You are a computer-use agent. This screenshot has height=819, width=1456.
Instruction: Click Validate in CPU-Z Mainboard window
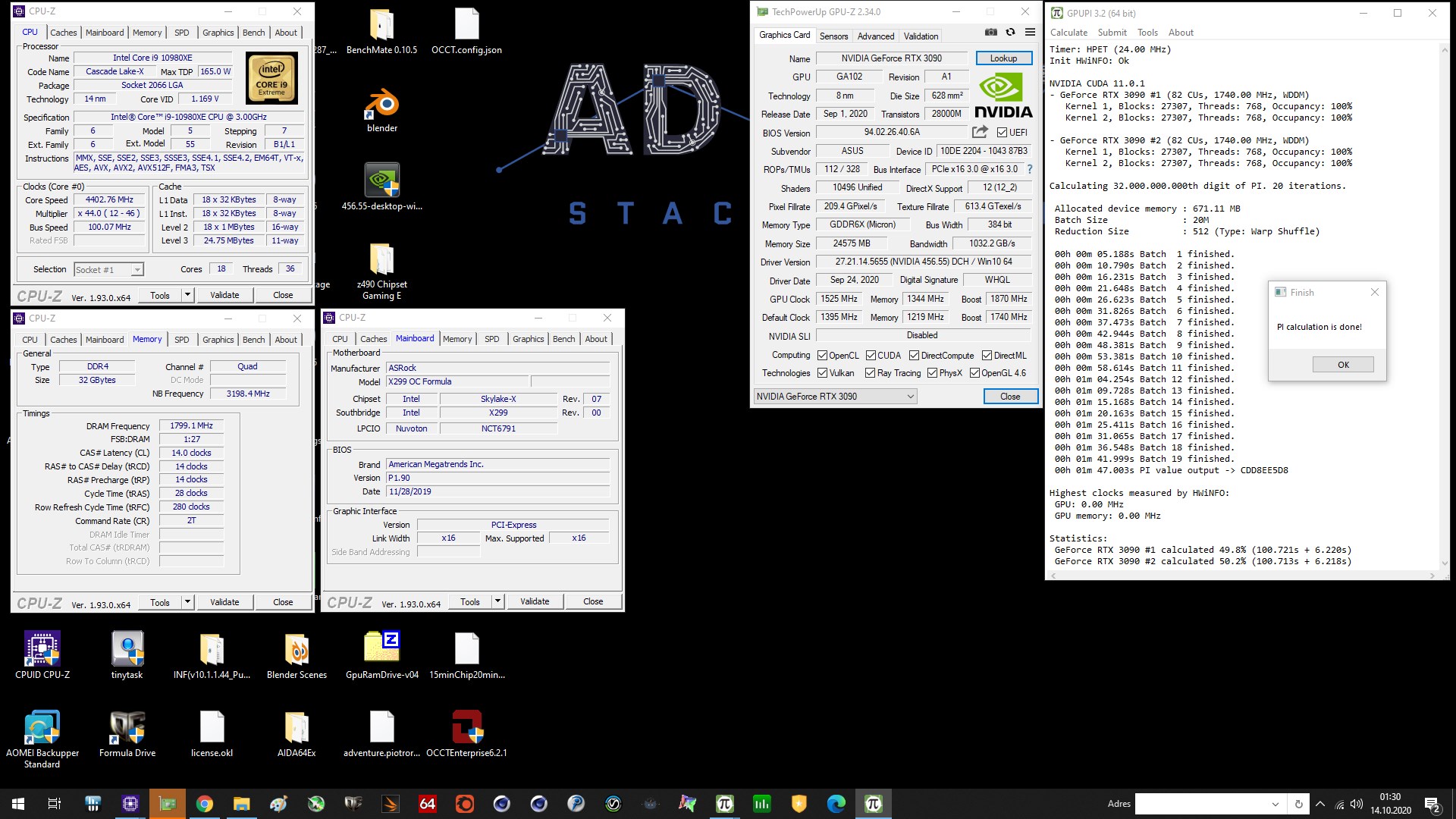pyautogui.click(x=535, y=601)
